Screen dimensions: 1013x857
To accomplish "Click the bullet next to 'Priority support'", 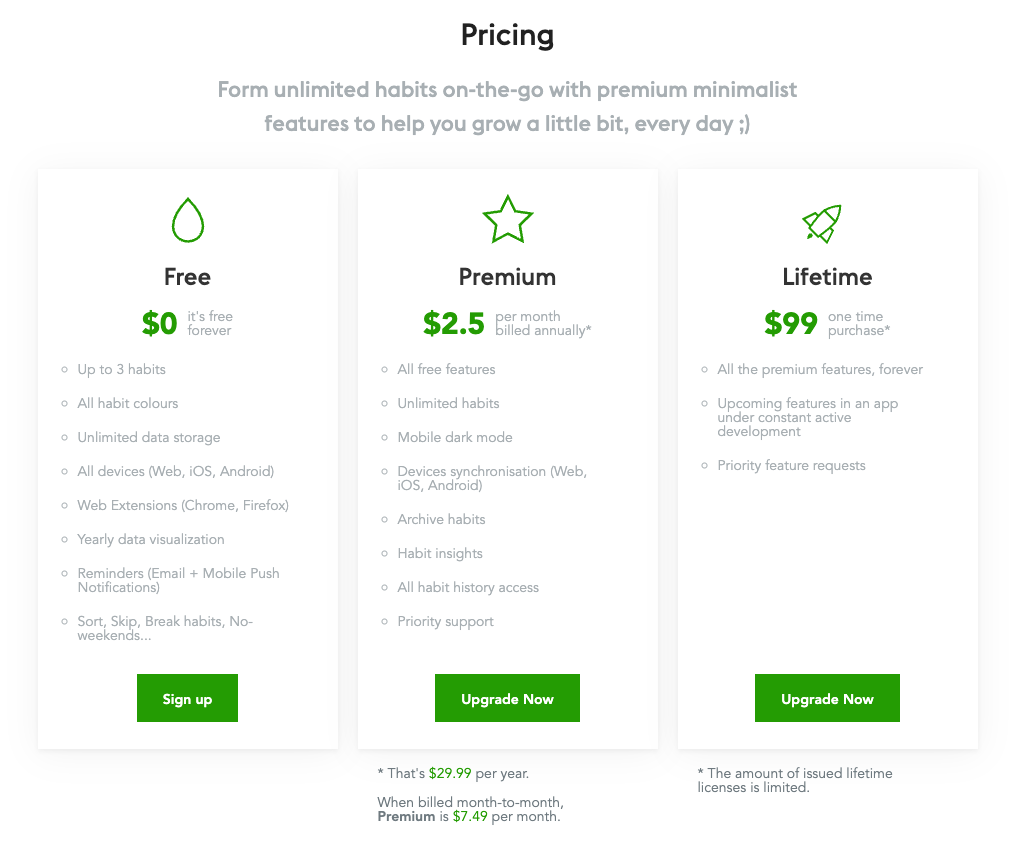I will pos(386,621).
